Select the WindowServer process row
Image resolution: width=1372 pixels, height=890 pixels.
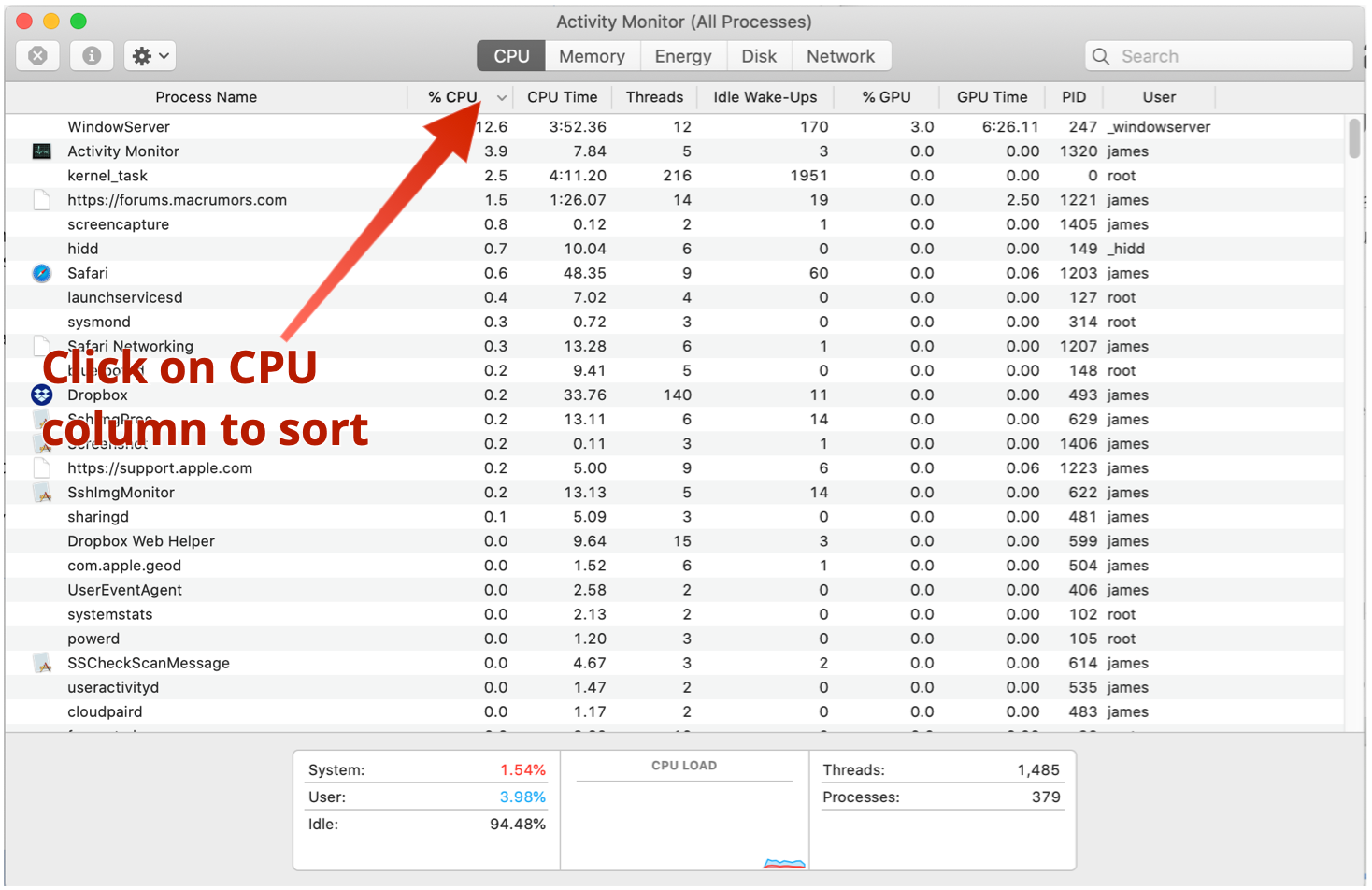(675, 127)
